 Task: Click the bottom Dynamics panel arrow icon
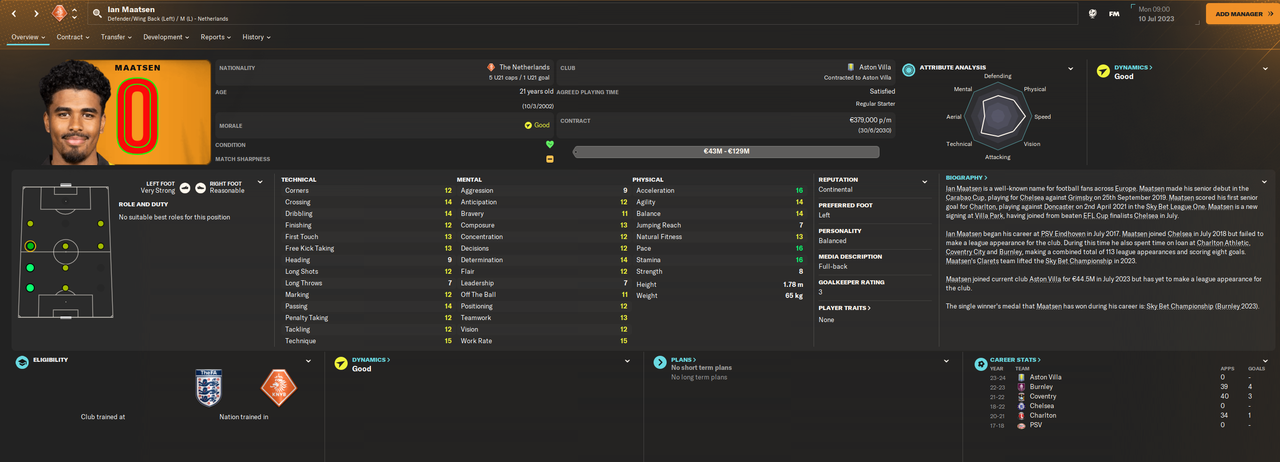[341, 363]
